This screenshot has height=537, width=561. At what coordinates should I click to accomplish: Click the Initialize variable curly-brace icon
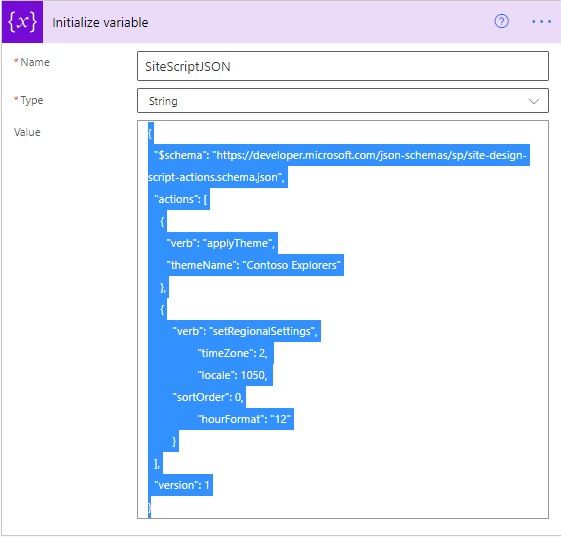coord(22,22)
